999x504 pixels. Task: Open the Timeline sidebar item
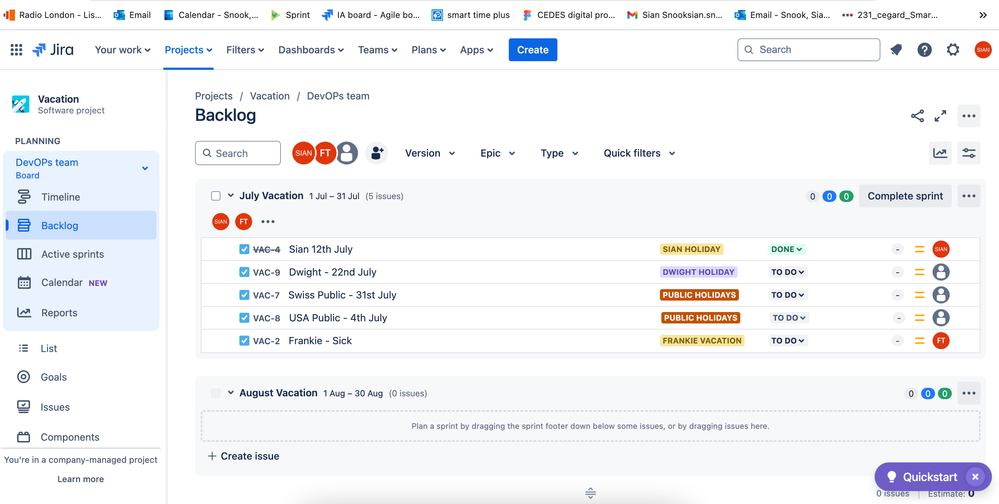(81, 197)
